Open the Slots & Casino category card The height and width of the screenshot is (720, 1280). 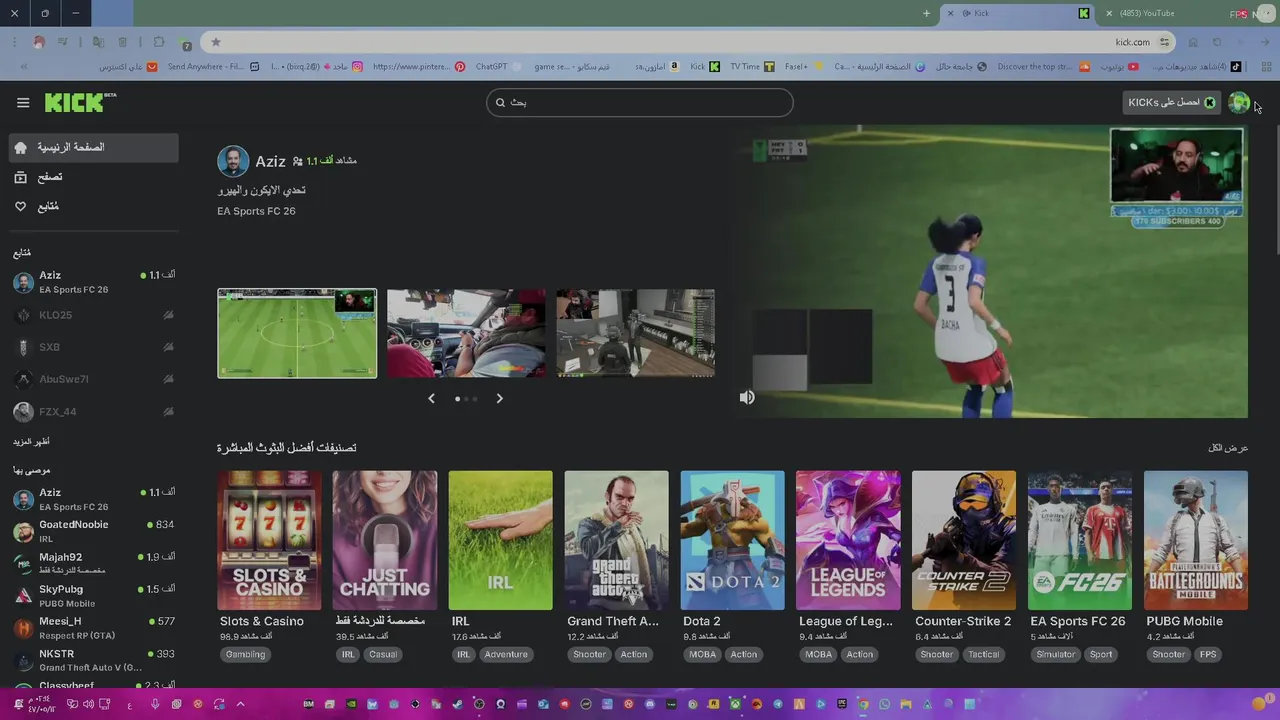tap(269, 540)
